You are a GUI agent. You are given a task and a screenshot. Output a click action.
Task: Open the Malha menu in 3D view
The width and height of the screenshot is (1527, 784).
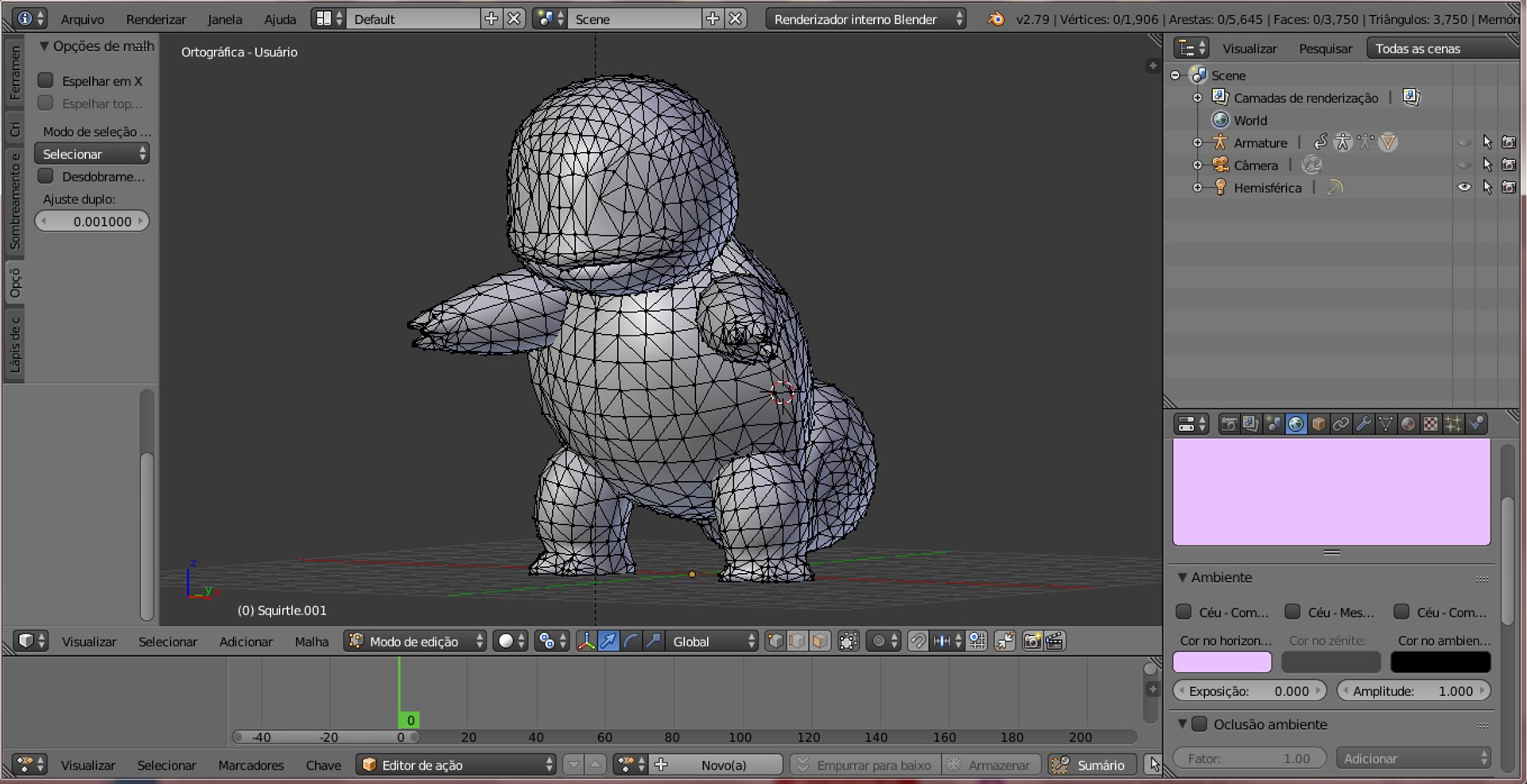[x=311, y=642]
